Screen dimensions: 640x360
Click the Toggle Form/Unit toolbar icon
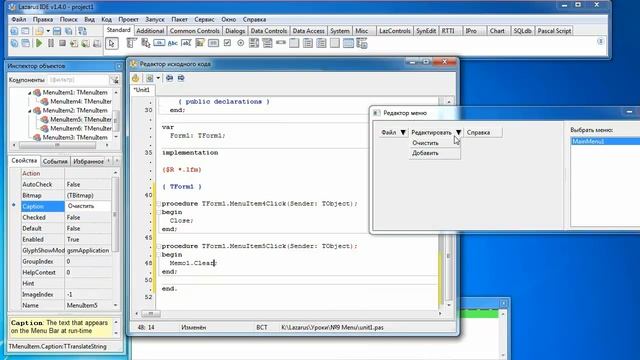tap(82, 31)
